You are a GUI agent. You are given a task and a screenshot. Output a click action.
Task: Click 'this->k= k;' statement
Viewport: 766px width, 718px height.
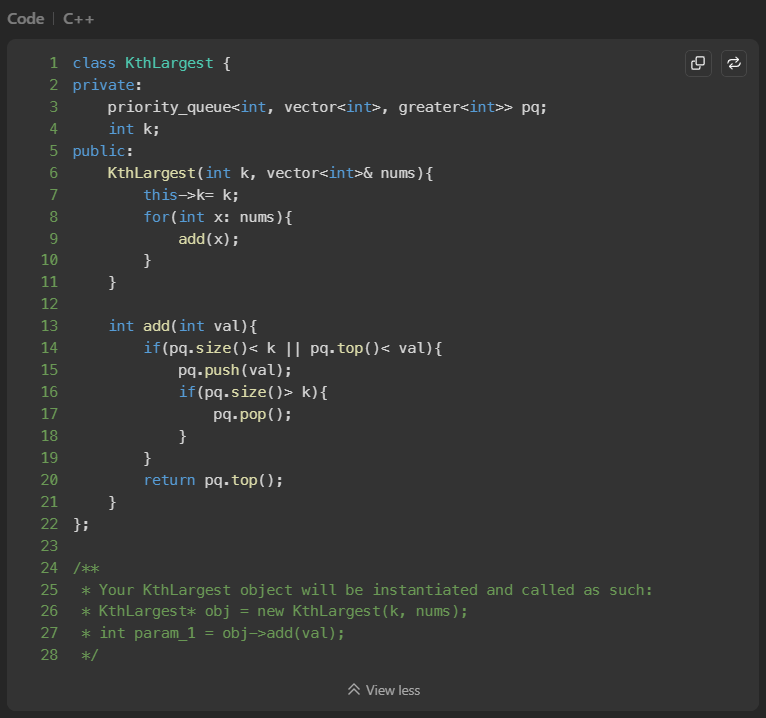pos(191,195)
